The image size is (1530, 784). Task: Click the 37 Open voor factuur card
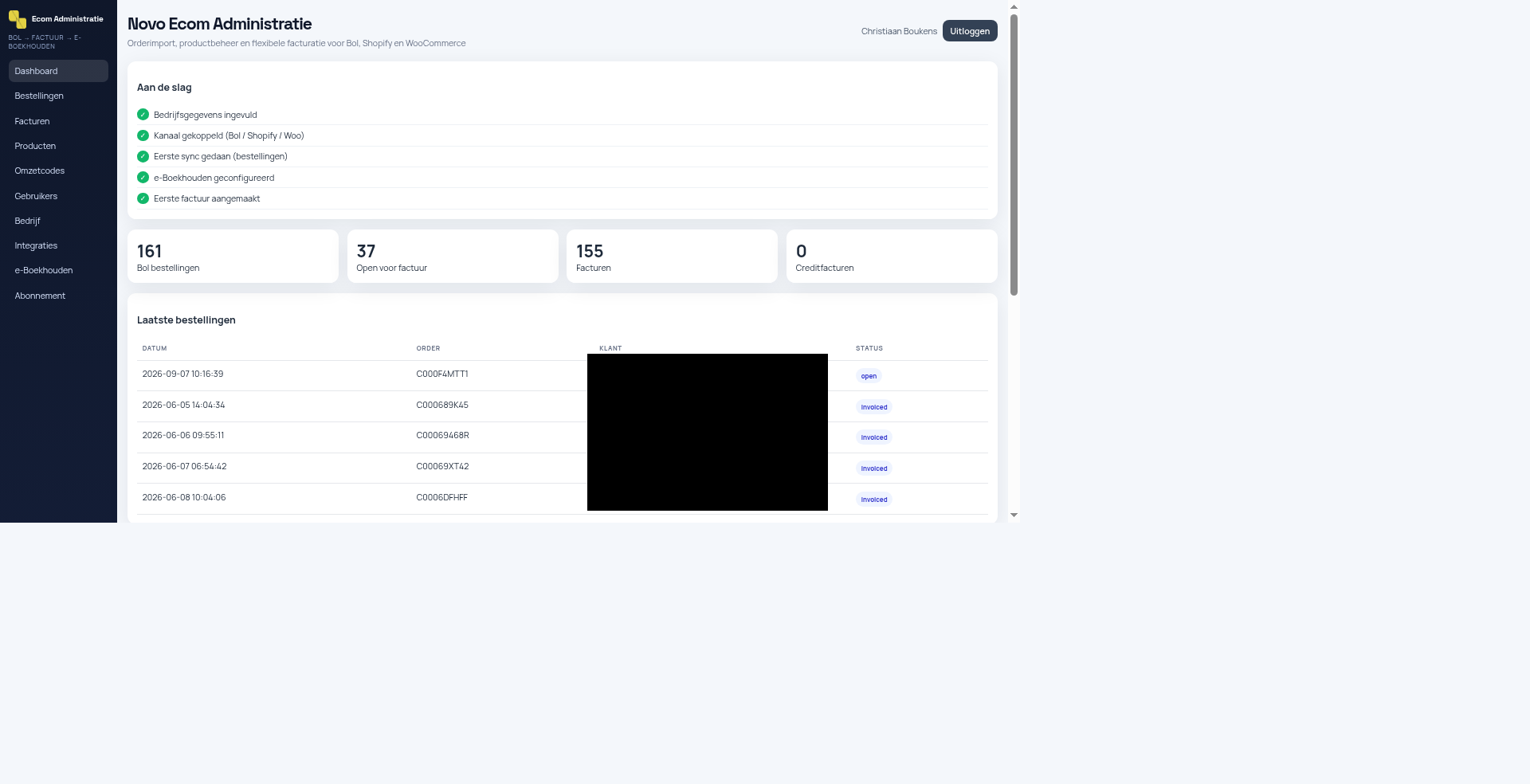point(453,257)
